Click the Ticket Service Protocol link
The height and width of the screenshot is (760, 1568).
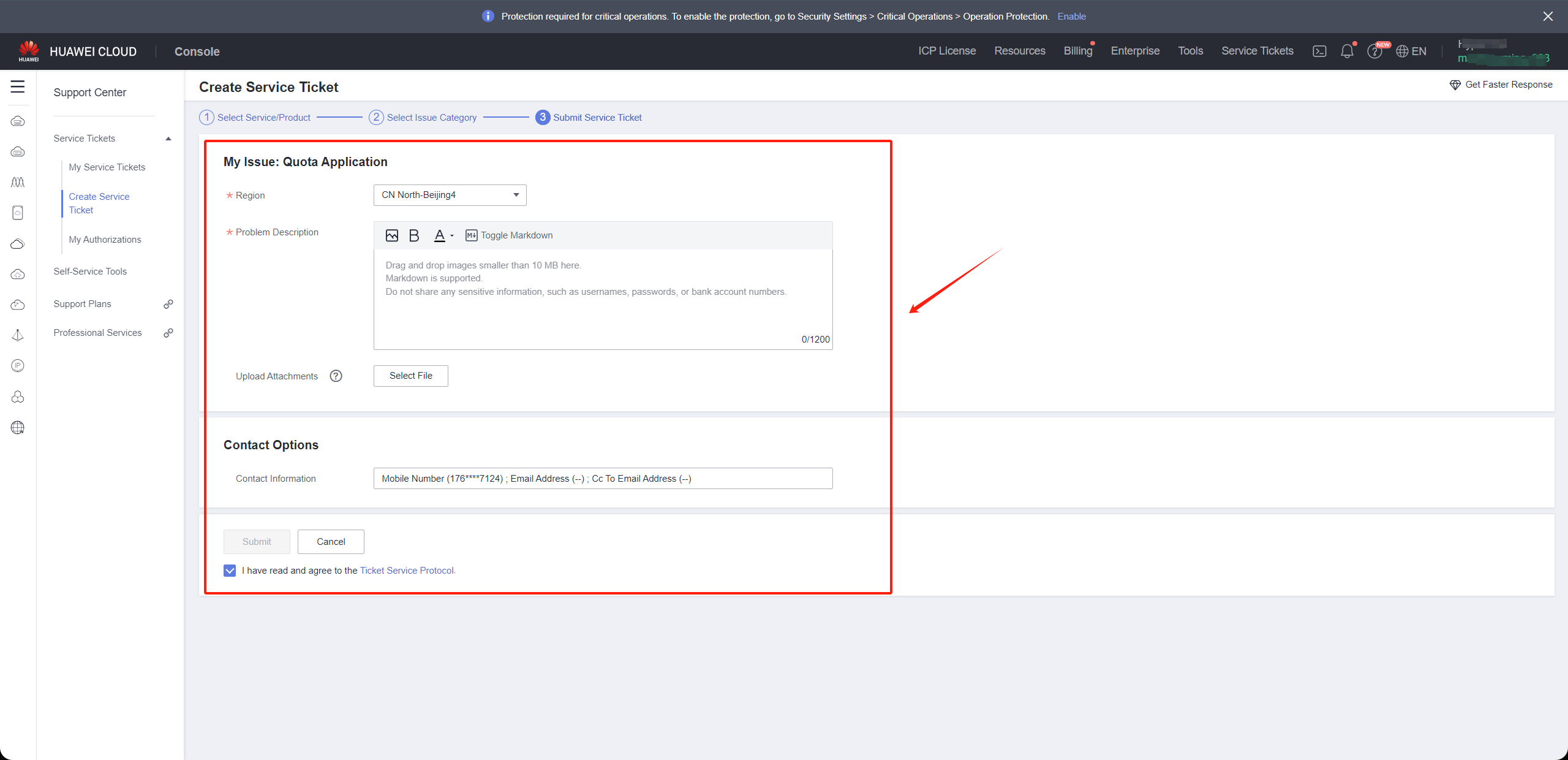click(x=406, y=570)
